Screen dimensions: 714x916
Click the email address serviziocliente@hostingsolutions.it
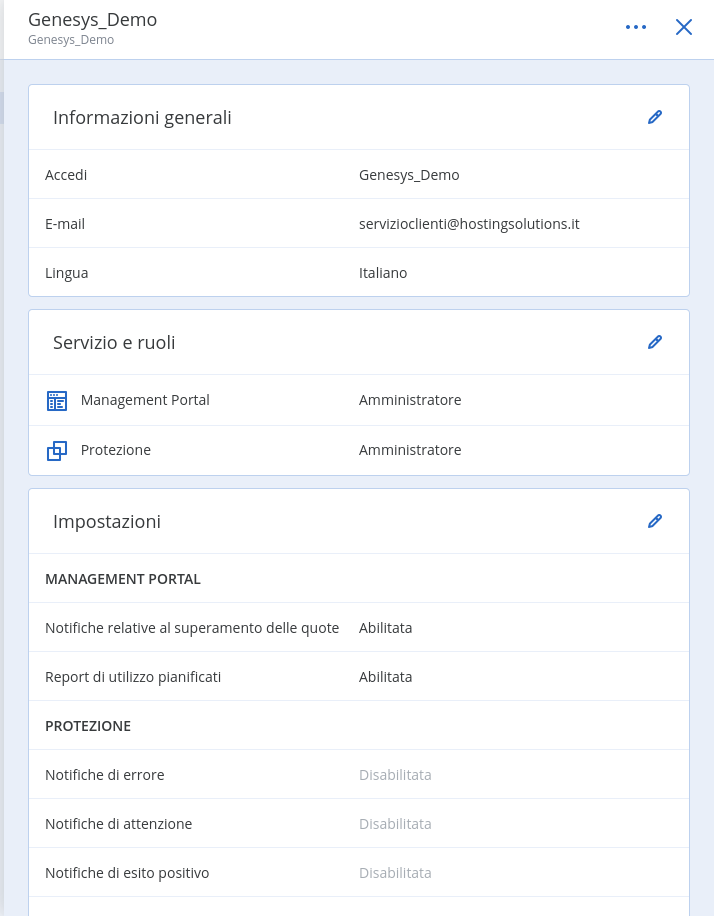pyautogui.click(x=469, y=224)
